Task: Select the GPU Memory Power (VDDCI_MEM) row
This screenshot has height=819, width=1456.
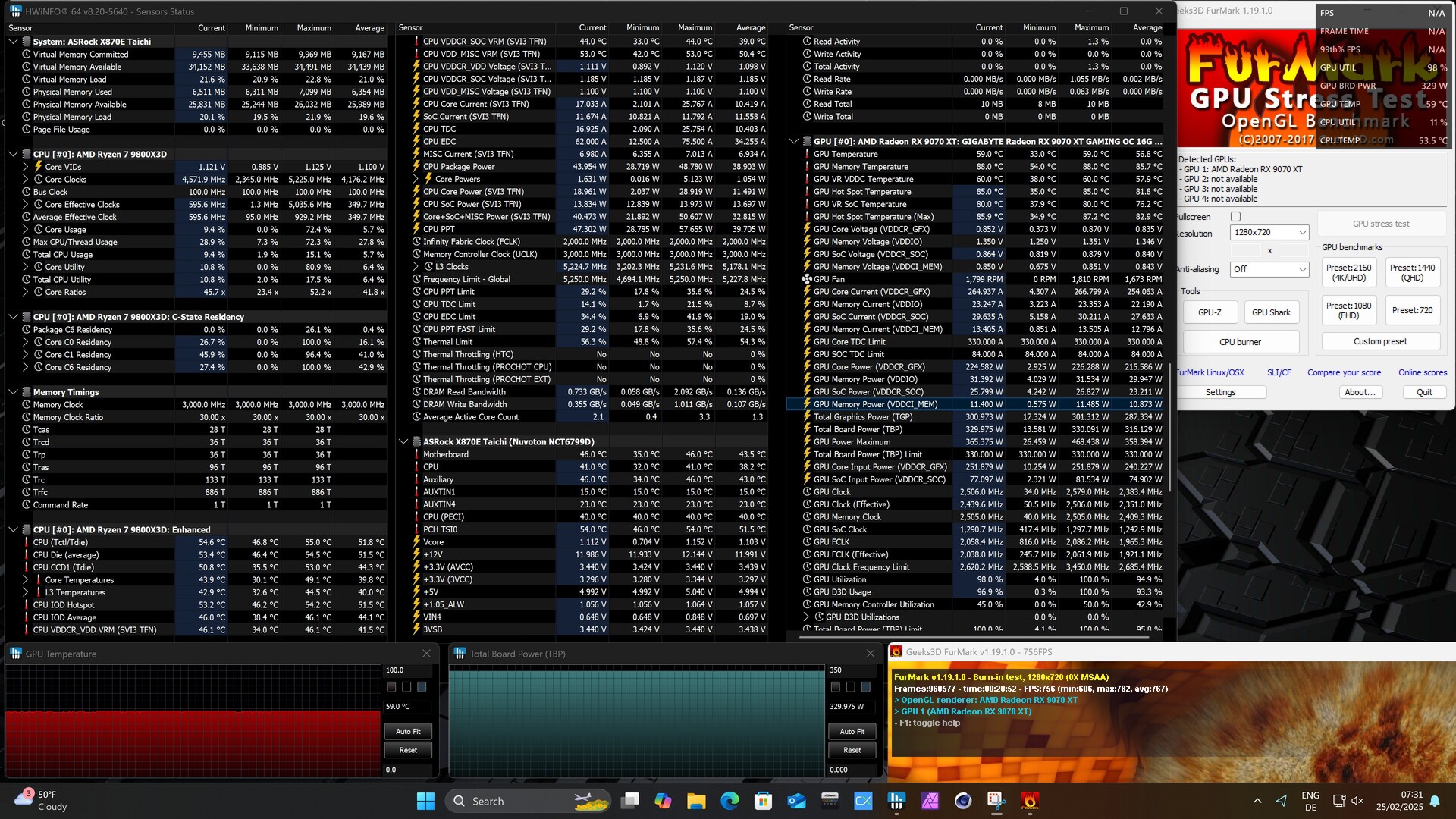Action: 975,404
